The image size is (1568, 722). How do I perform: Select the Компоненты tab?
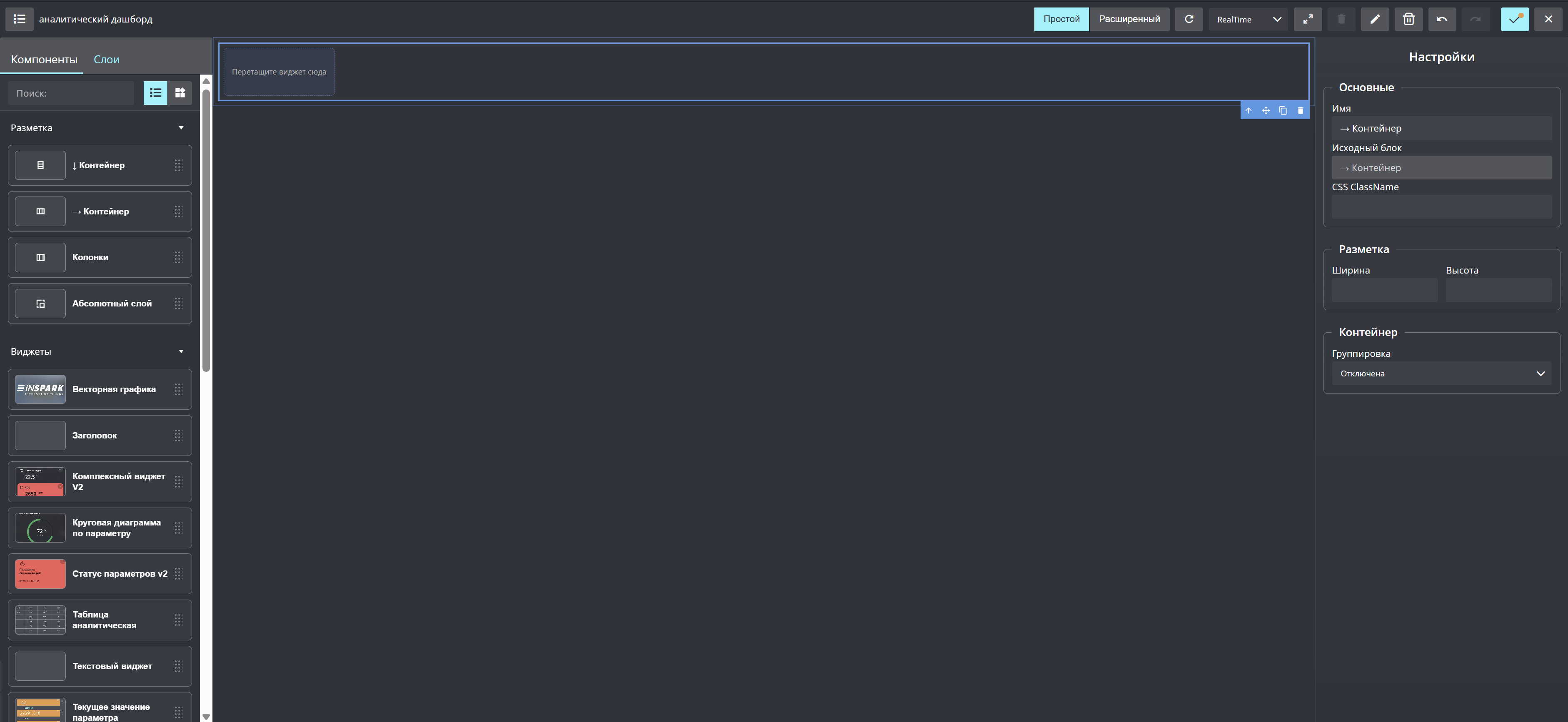44,59
